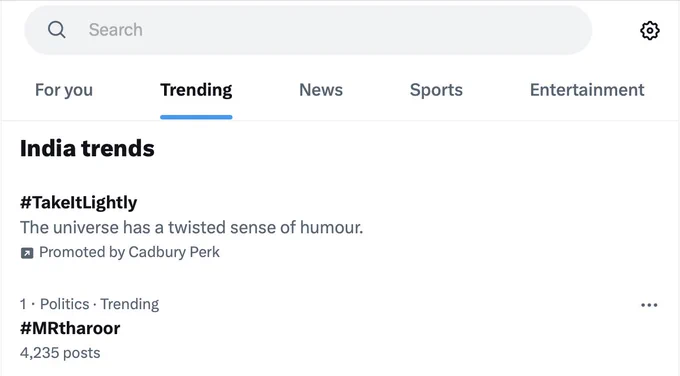
Task: Switch to the Entertainment tab
Action: coord(587,90)
